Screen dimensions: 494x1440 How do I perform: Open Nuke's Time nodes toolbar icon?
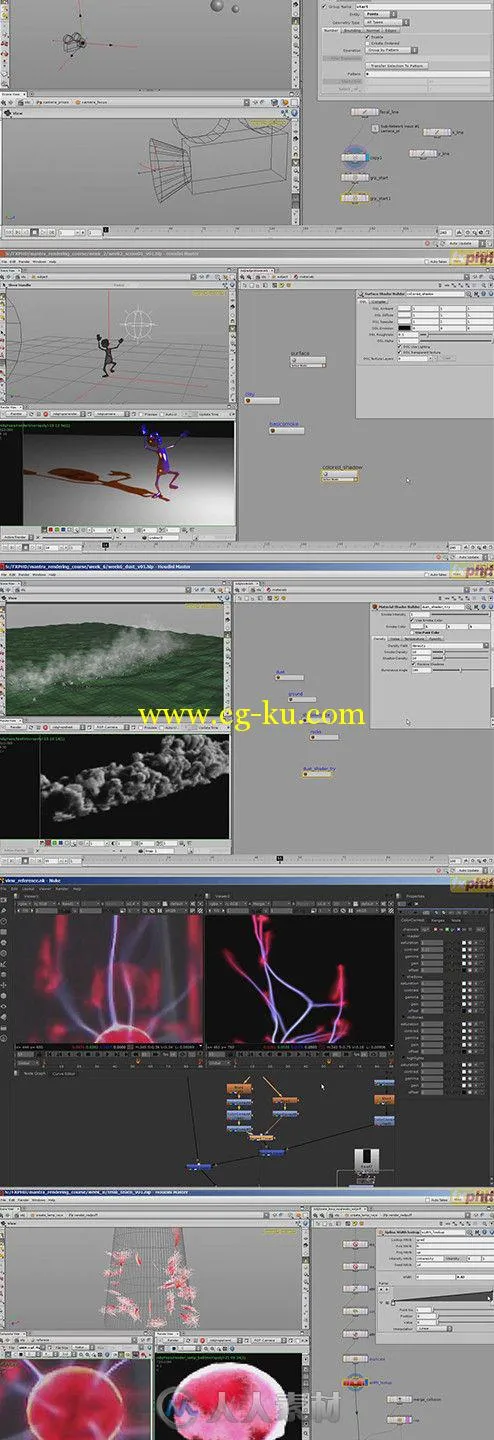coord(4,921)
